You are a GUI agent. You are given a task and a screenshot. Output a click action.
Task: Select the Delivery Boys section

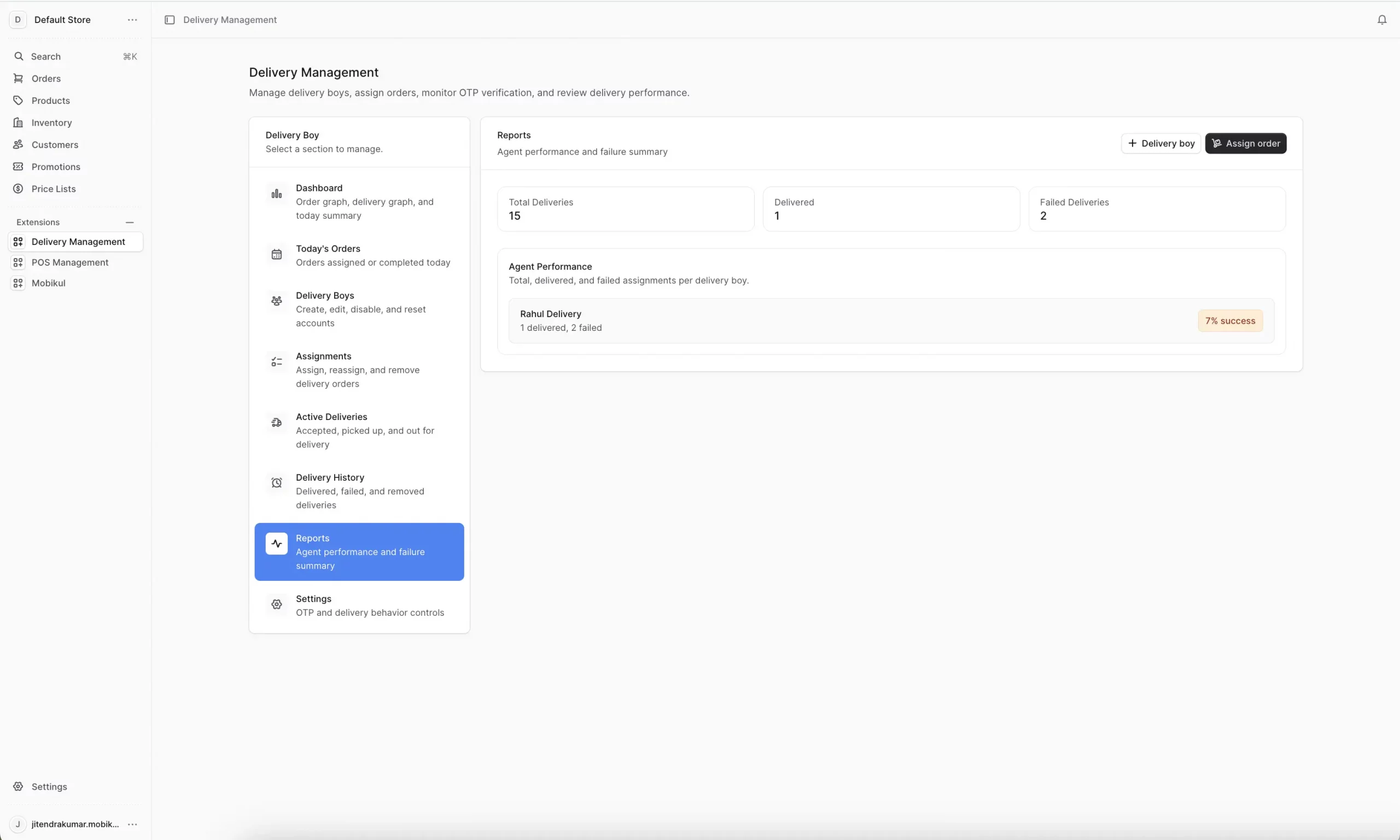[359, 309]
